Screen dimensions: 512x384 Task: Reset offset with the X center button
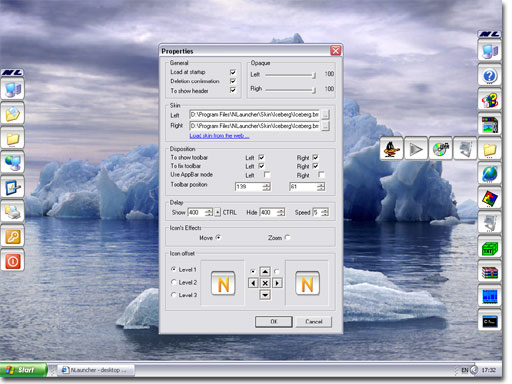(x=265, y=283)
